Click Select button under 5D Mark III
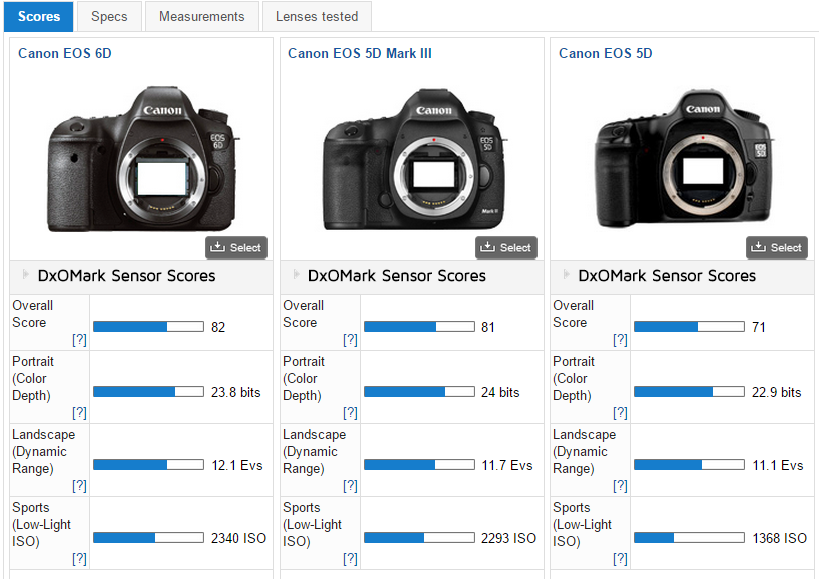This screenshot has width=819, height=579. pyautogui.click(x=506, y=247)
